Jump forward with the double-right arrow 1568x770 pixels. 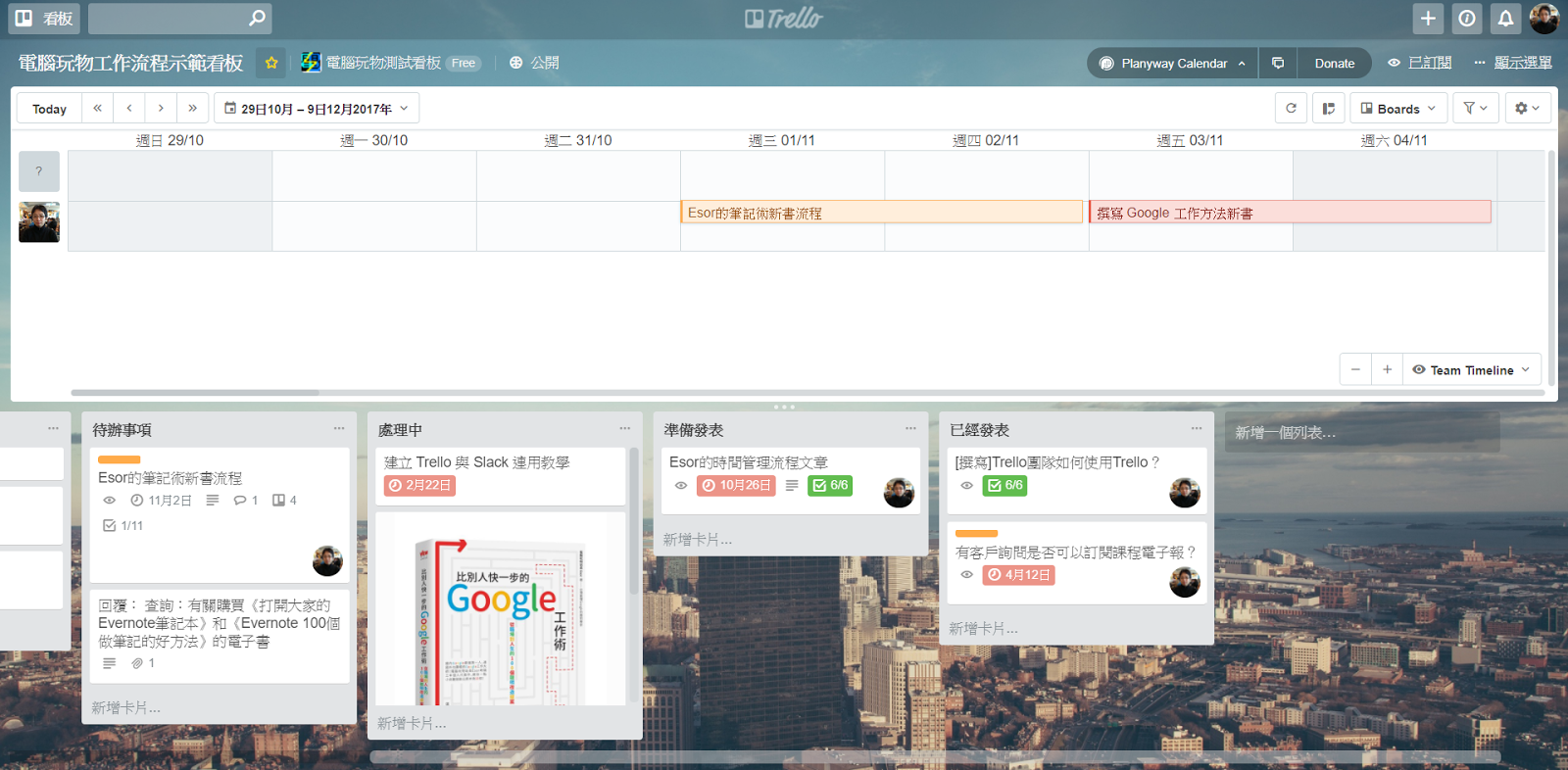pyautogui.click(x=192, y=109)
